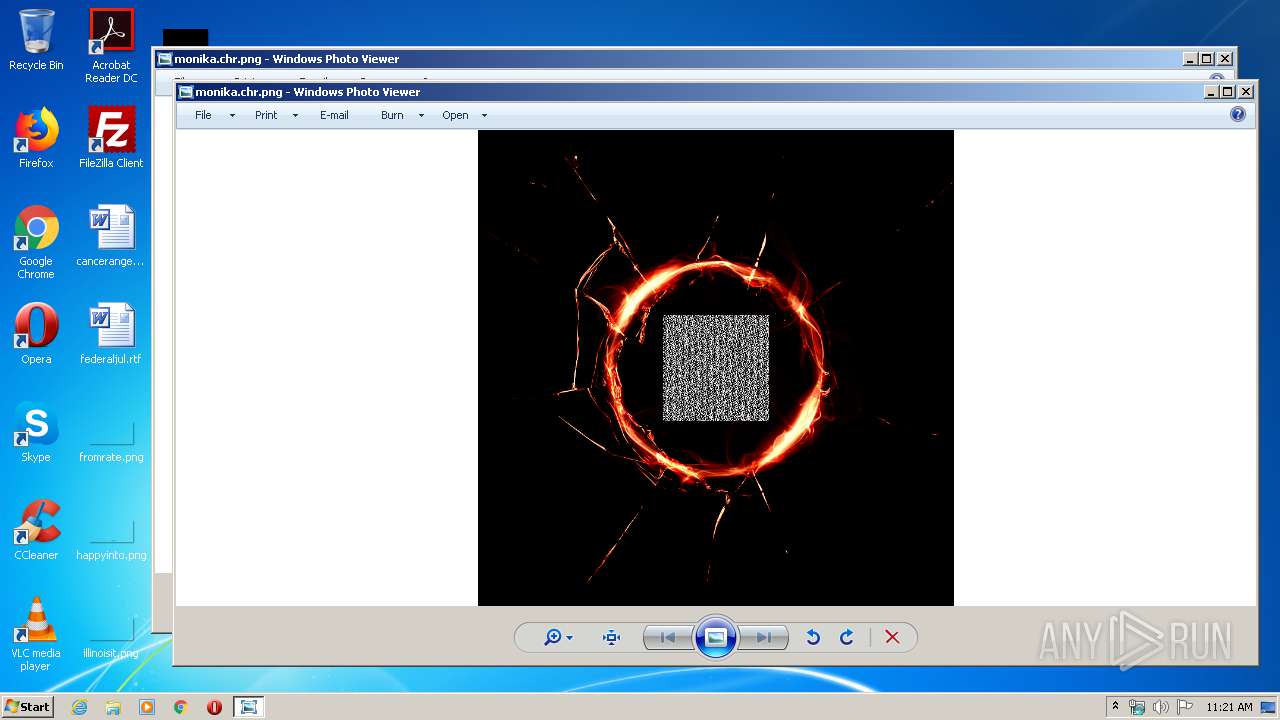Image resolution: width=1280 pixels, height=720 pixels.
Task: Open the Print menu
Action: pyautogui.click(x=266, y=115)
